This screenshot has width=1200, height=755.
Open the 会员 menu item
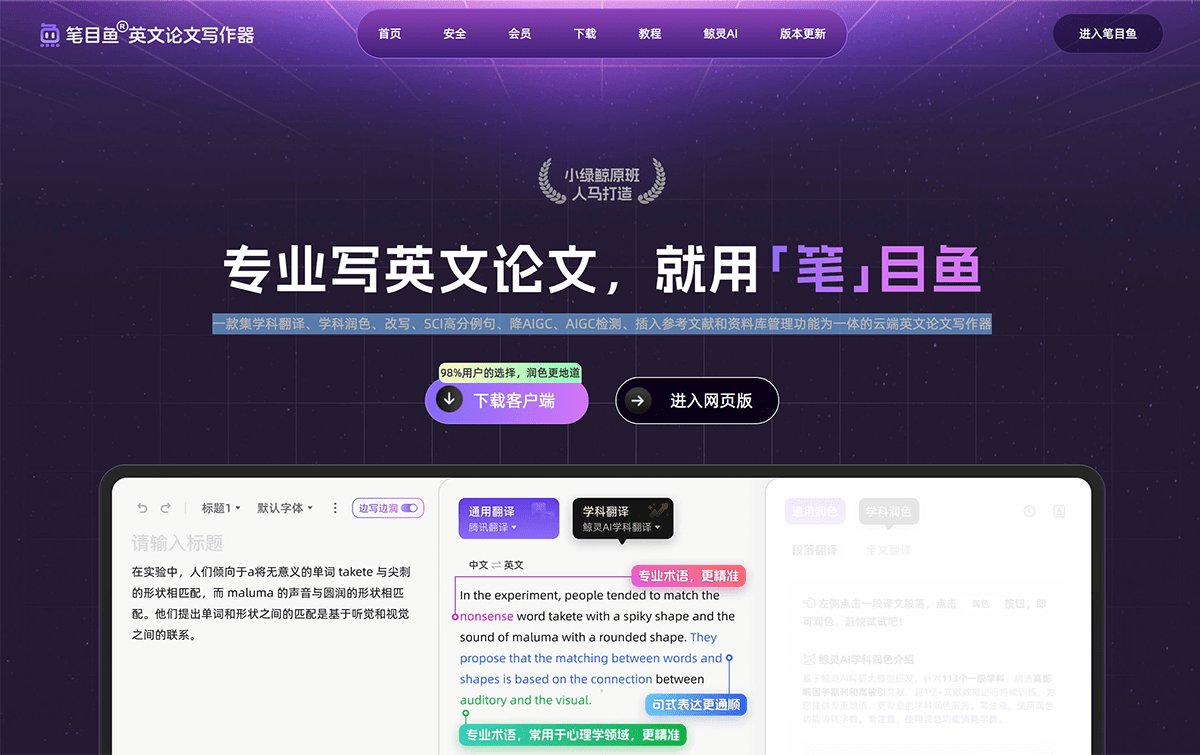click(x=519, y=33)
